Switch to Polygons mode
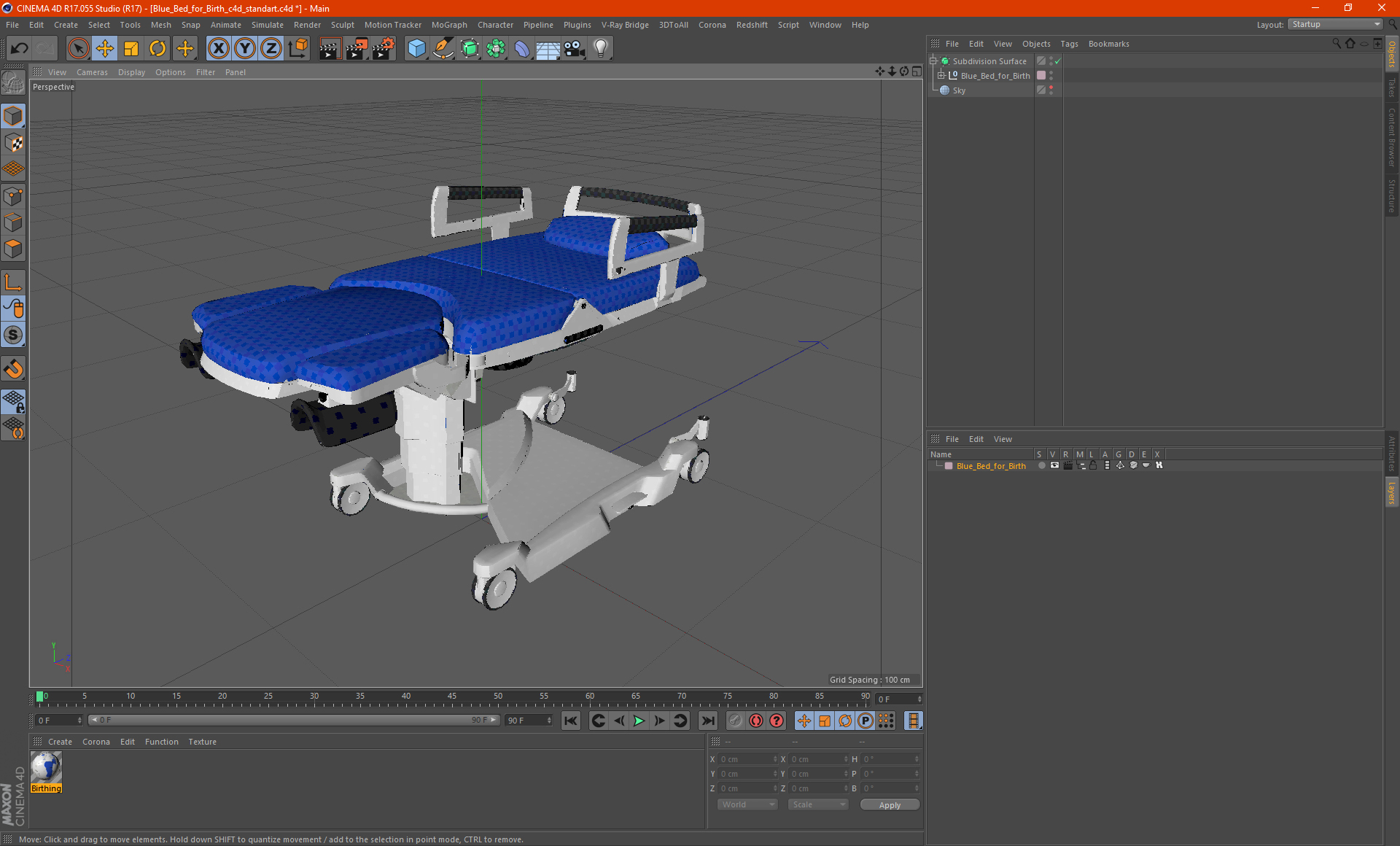1400x846 pixels. 13,249
